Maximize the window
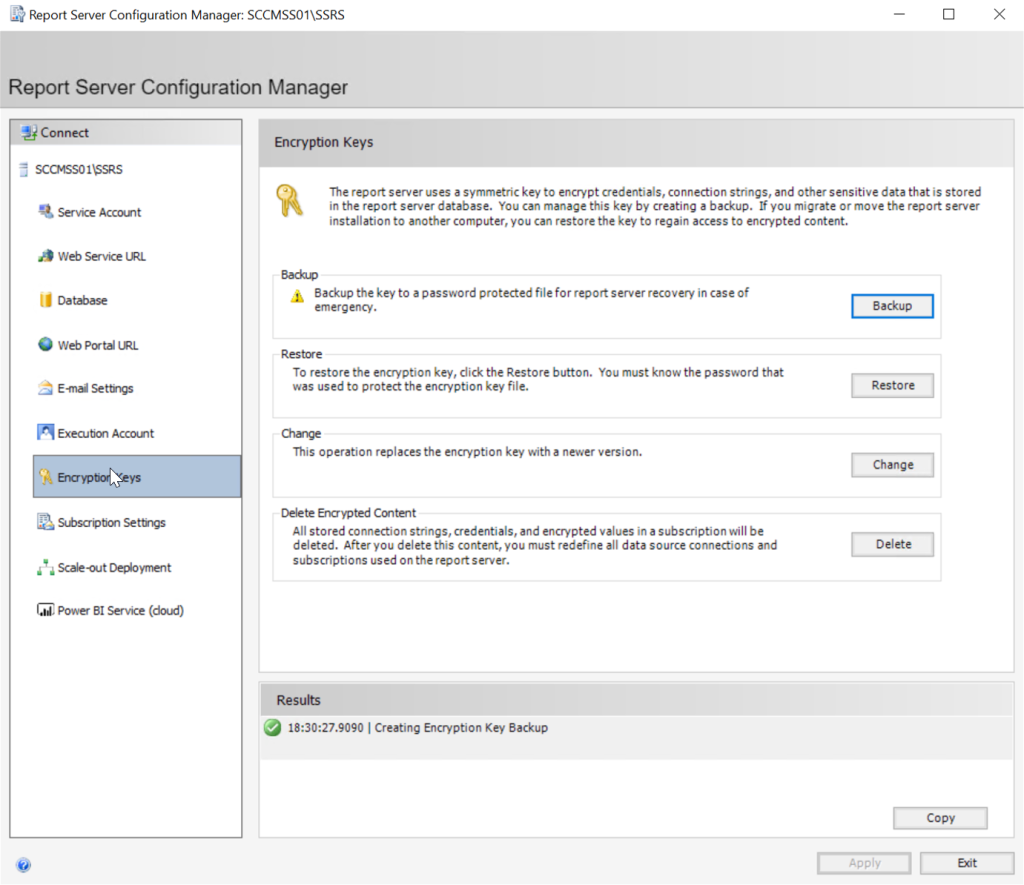 948,14
